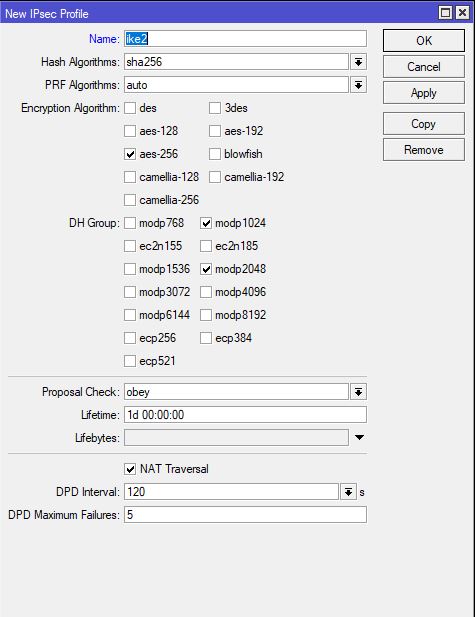Click the Cancel button

(x=423, y=67)
